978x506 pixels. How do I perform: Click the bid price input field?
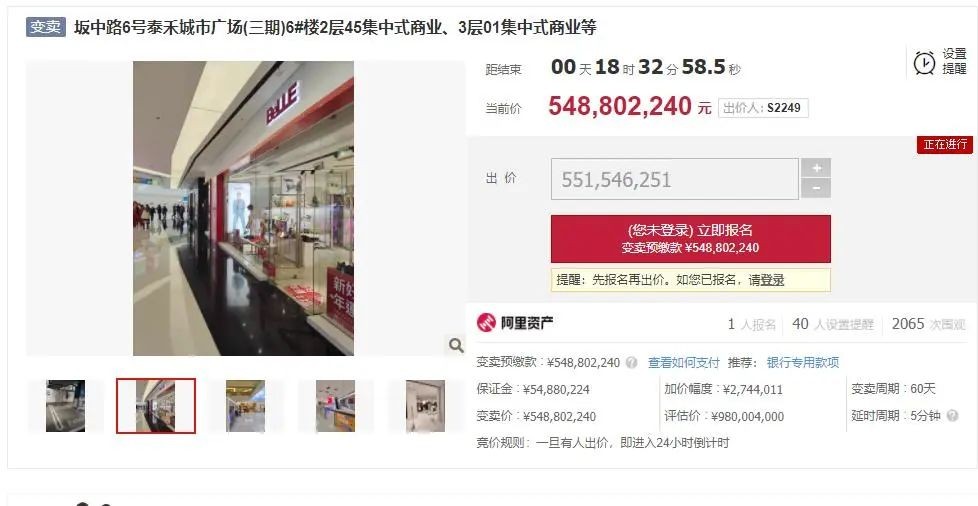tap(674, 179)
